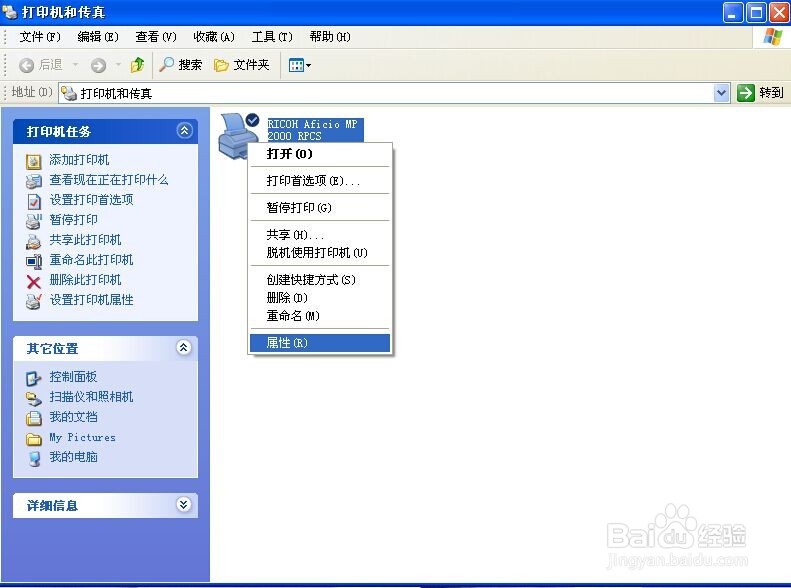The image size is (791, 588).
Task: Click the 查看现在正在打印什么 link
Action: tap(109, 180)
